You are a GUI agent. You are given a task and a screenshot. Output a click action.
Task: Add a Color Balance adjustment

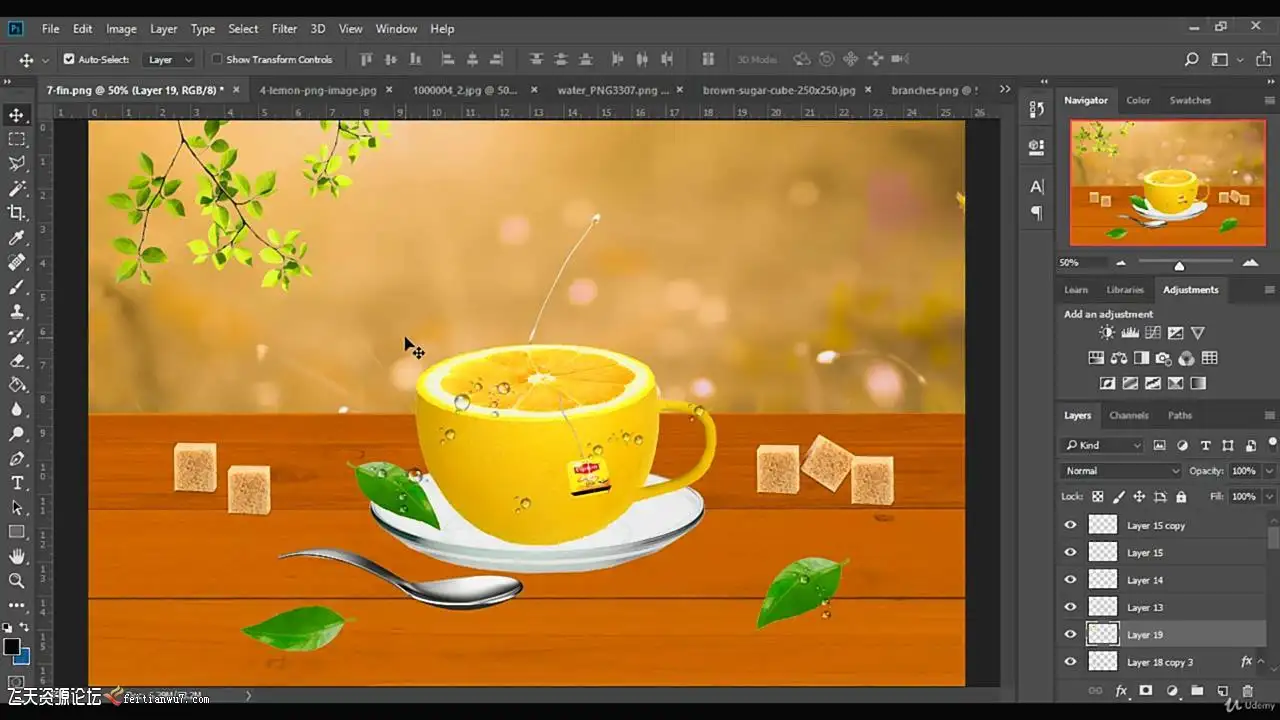click(1119, 358)
